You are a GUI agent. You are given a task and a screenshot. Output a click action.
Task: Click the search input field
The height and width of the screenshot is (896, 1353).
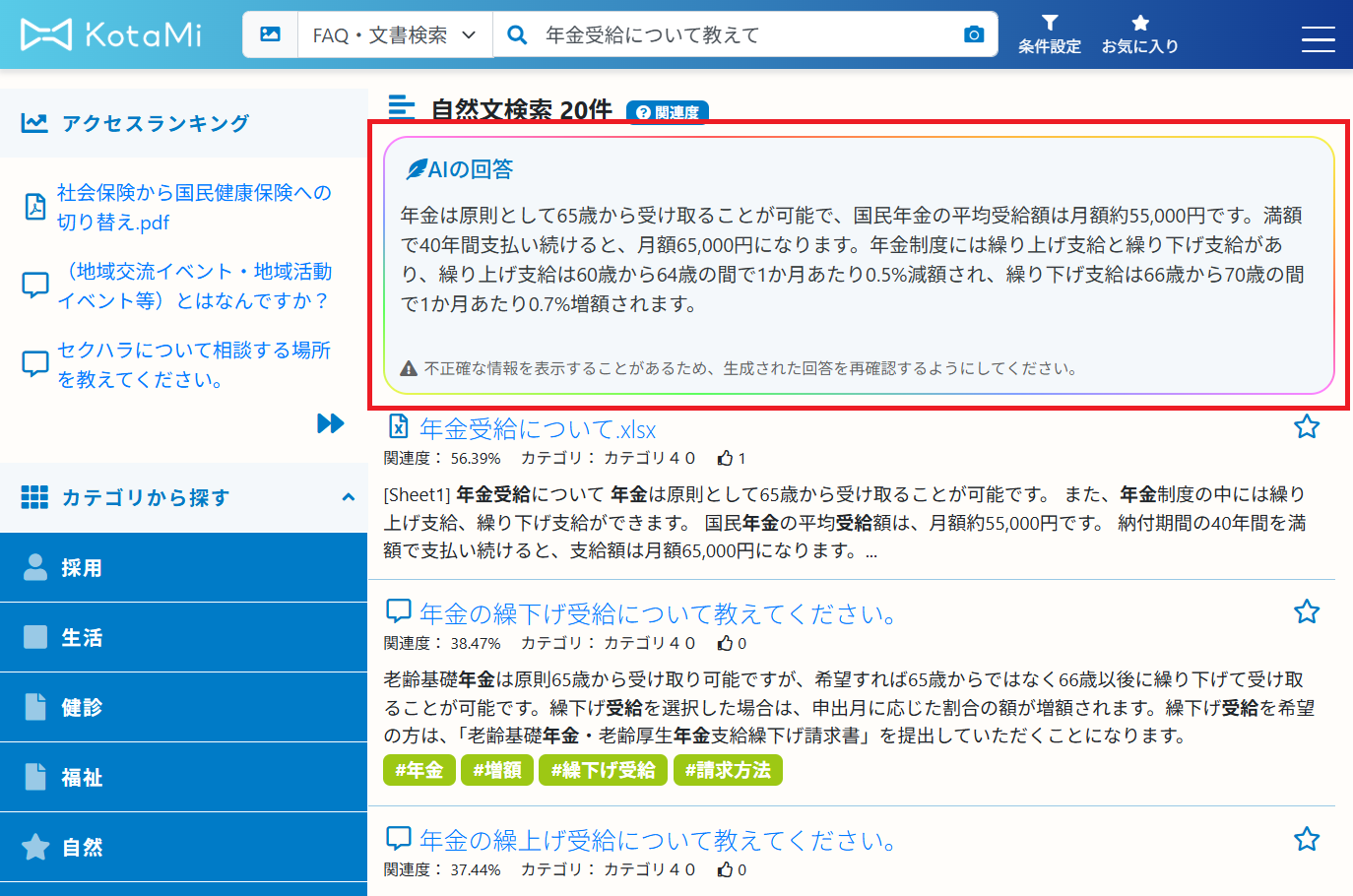coord(748,34)
